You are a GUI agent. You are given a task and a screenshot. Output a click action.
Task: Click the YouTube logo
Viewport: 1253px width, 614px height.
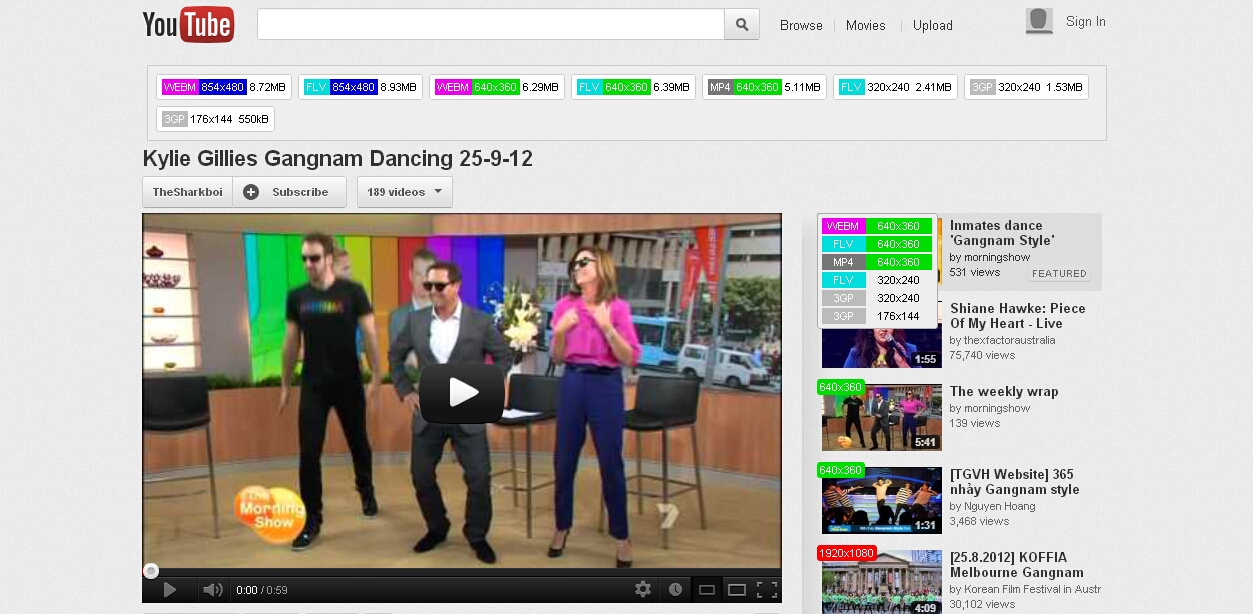point(188,25)
